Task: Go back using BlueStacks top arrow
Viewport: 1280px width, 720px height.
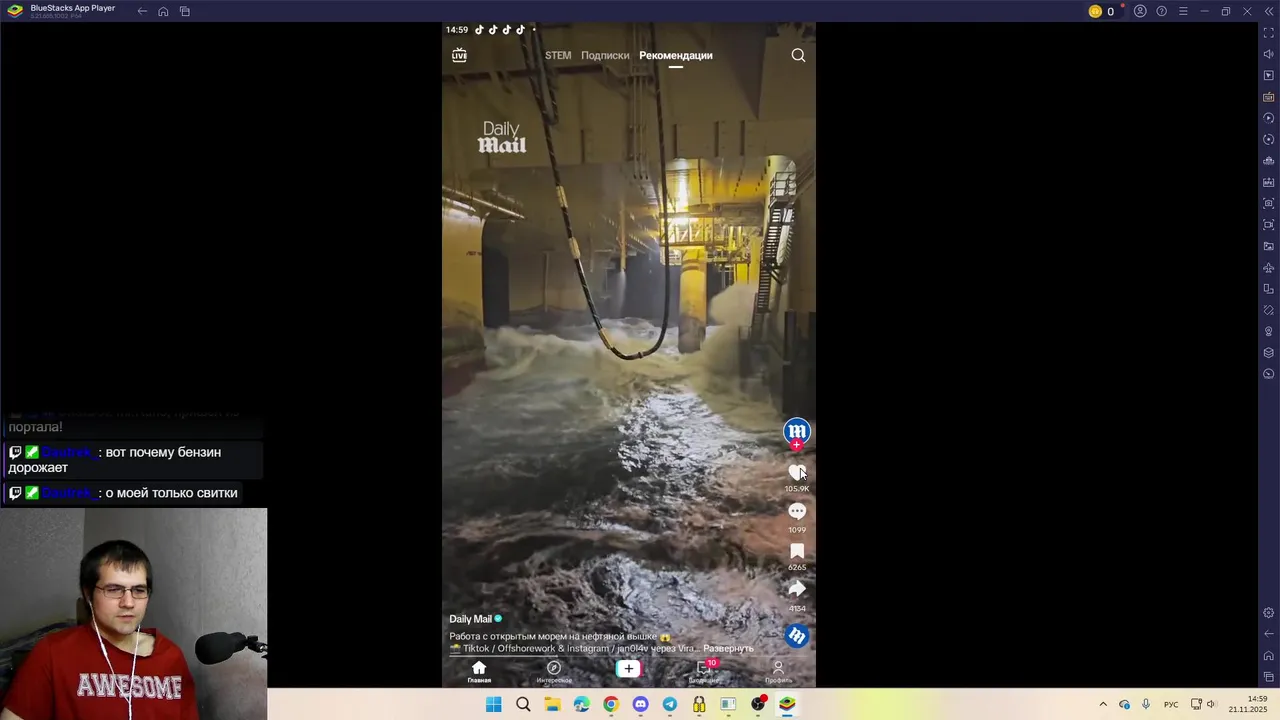Action: [x=142, y=11]
